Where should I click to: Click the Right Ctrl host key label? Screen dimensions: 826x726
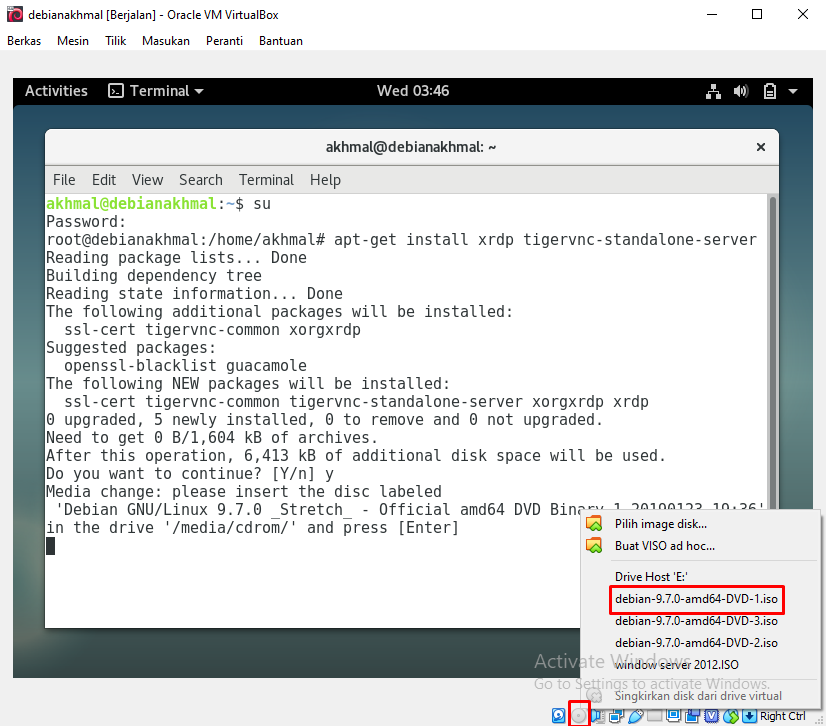(x=782, y=716)
